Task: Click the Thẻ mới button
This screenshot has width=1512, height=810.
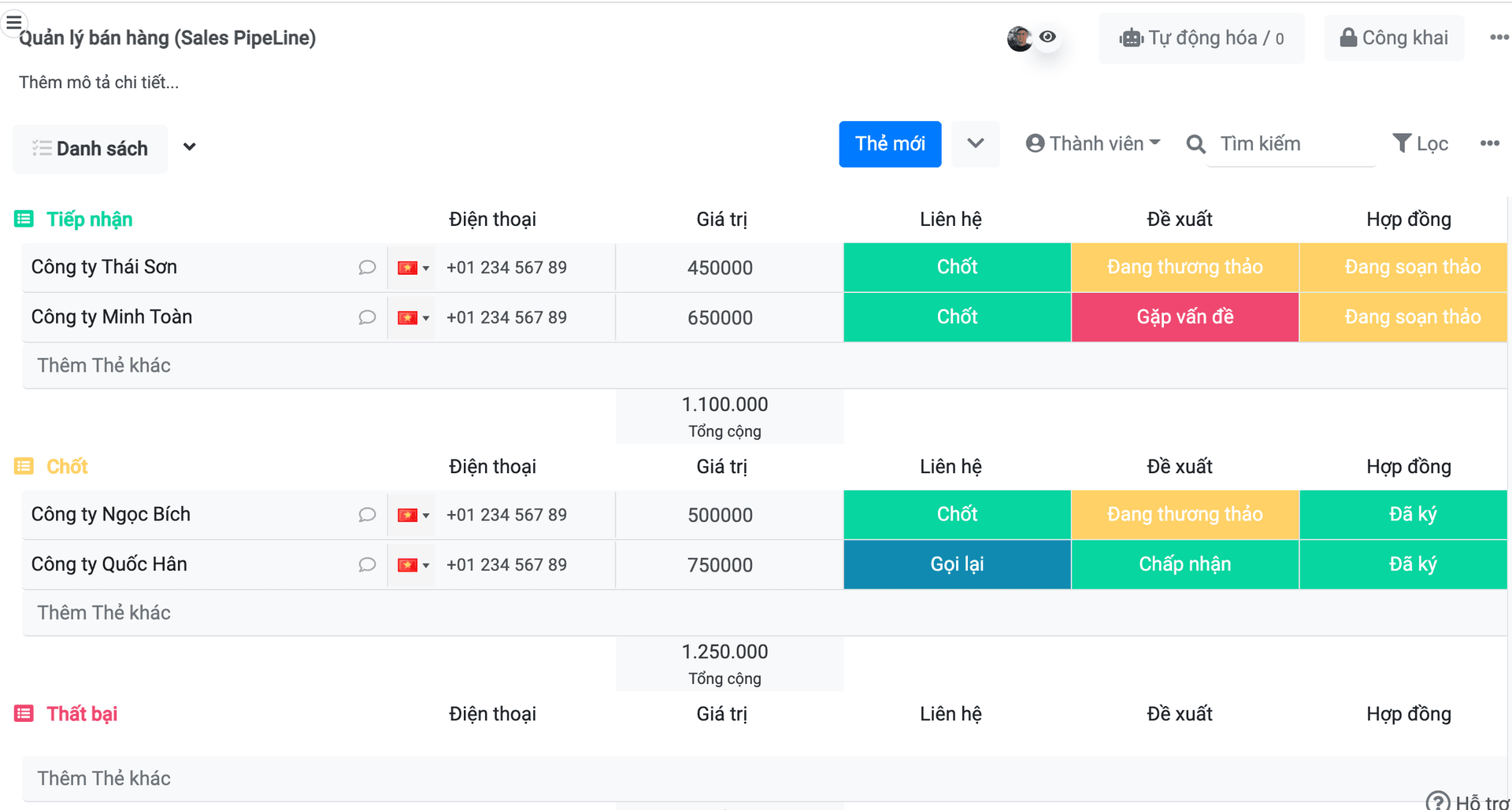Action: pyautogui.click(x=890, y=144)
